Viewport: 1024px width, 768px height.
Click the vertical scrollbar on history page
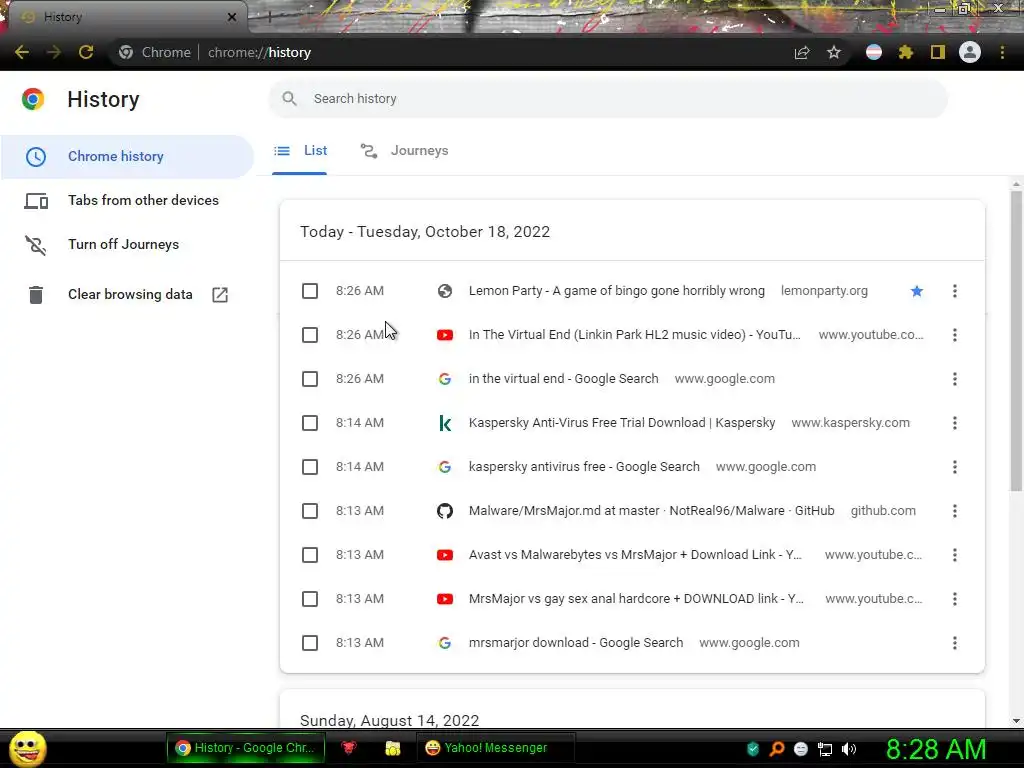[x=1016, y=340]
